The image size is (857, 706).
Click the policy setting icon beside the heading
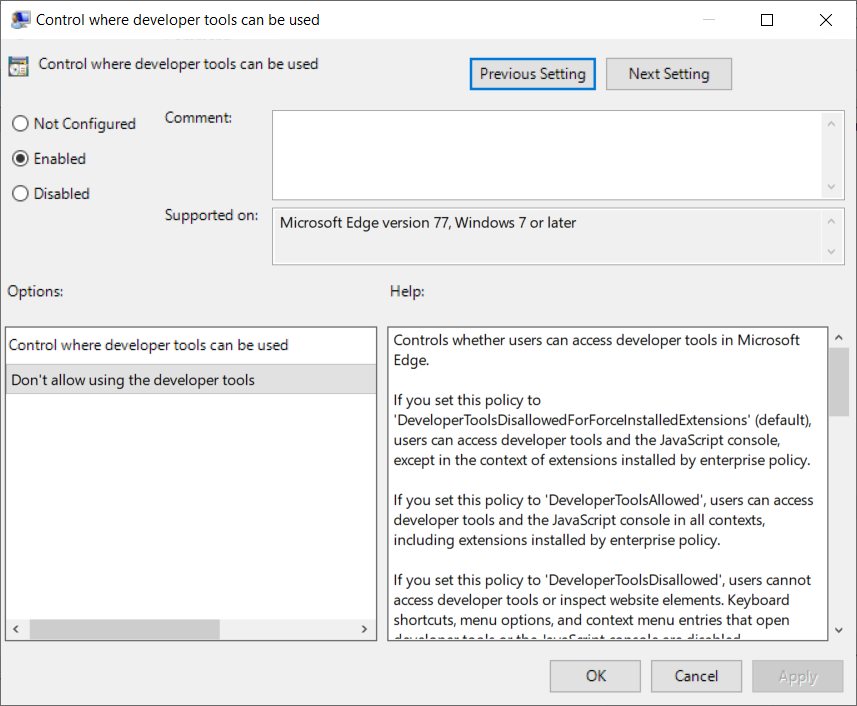19,66
